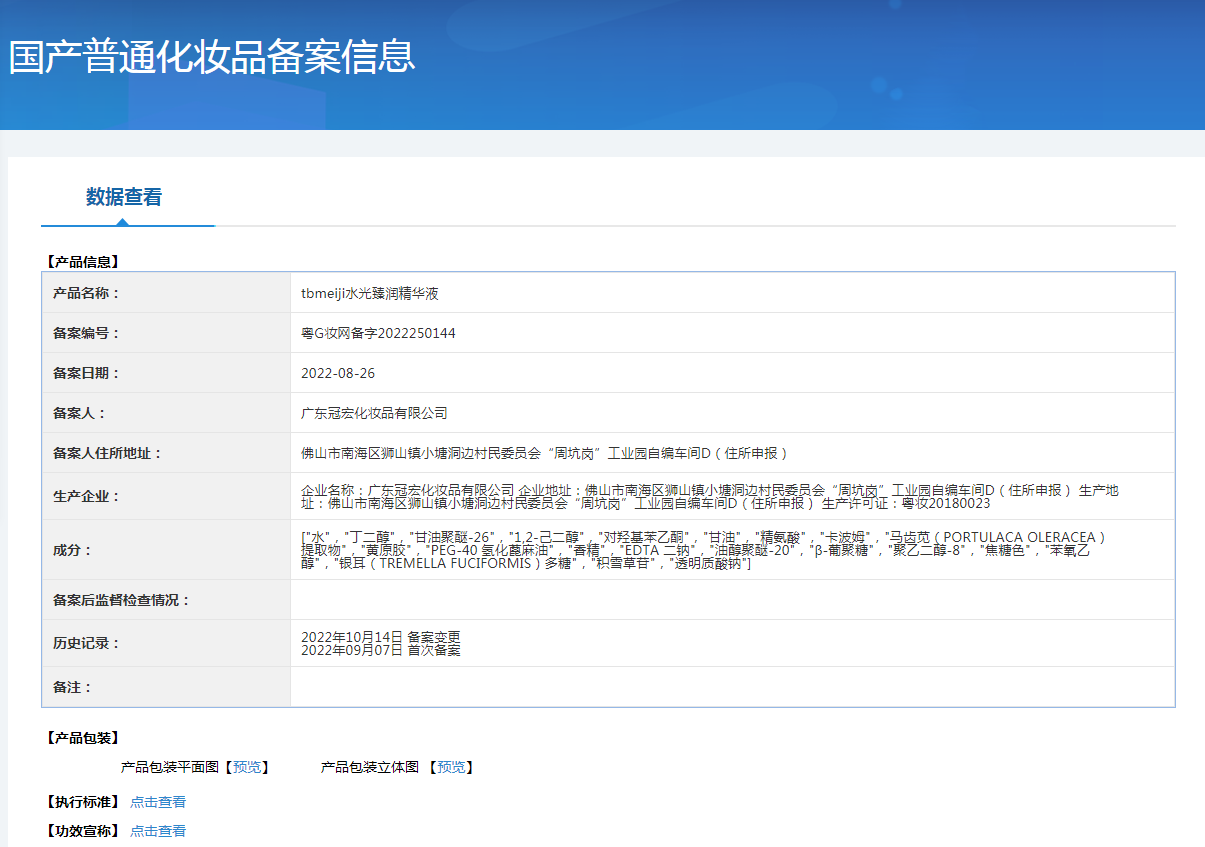Click the 产品名称 row label
This screenshot has height=847, width=1205.
pos(86,293)
